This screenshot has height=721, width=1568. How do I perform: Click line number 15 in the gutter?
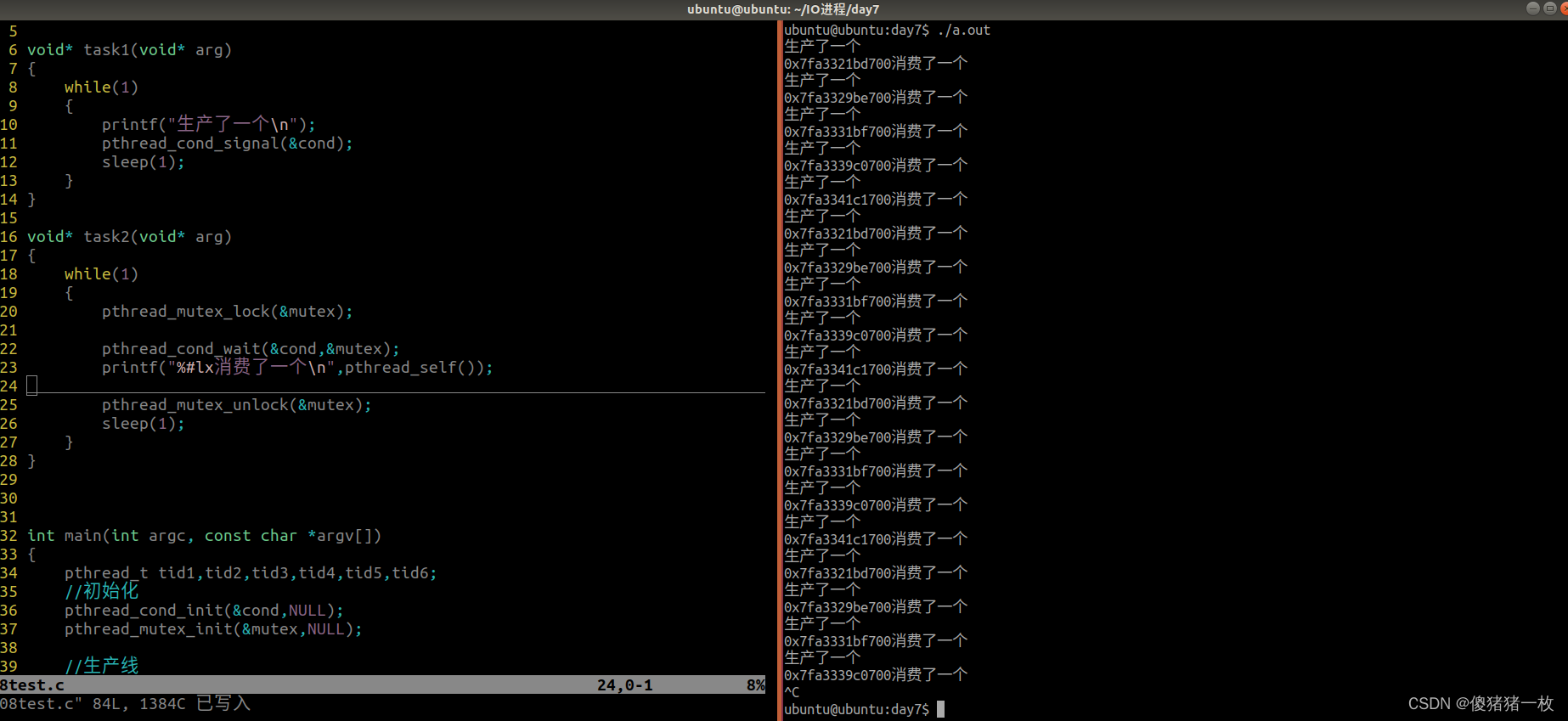pos(8,218)
